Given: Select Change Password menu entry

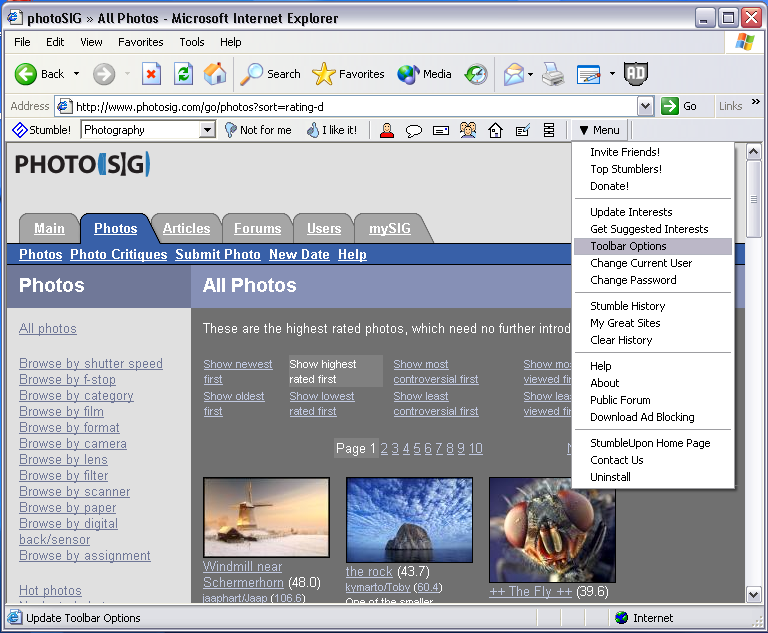Looking at the screenshot, I should (x=652, y=280).
